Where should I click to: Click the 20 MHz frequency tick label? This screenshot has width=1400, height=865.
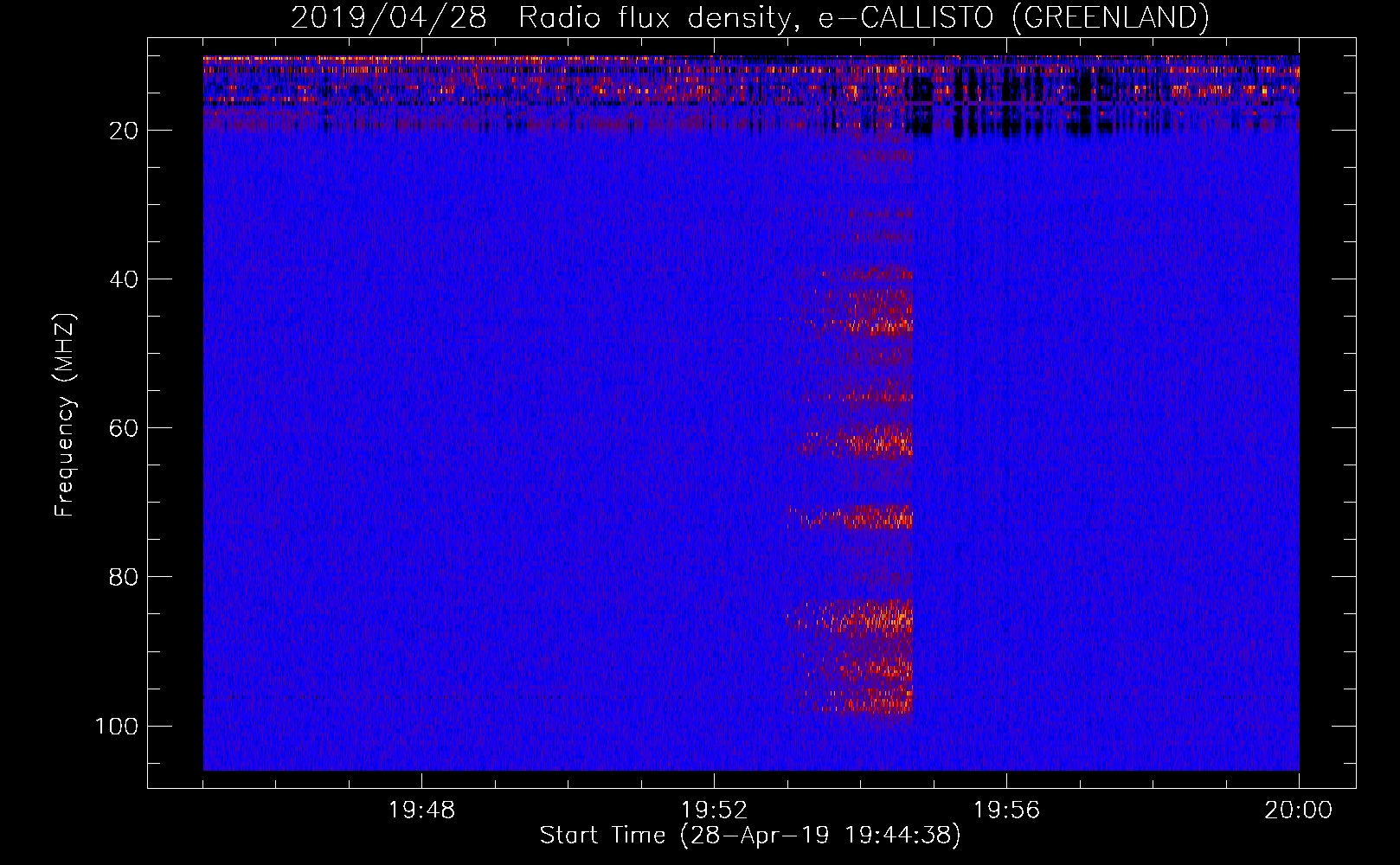(x=124, y=131)
